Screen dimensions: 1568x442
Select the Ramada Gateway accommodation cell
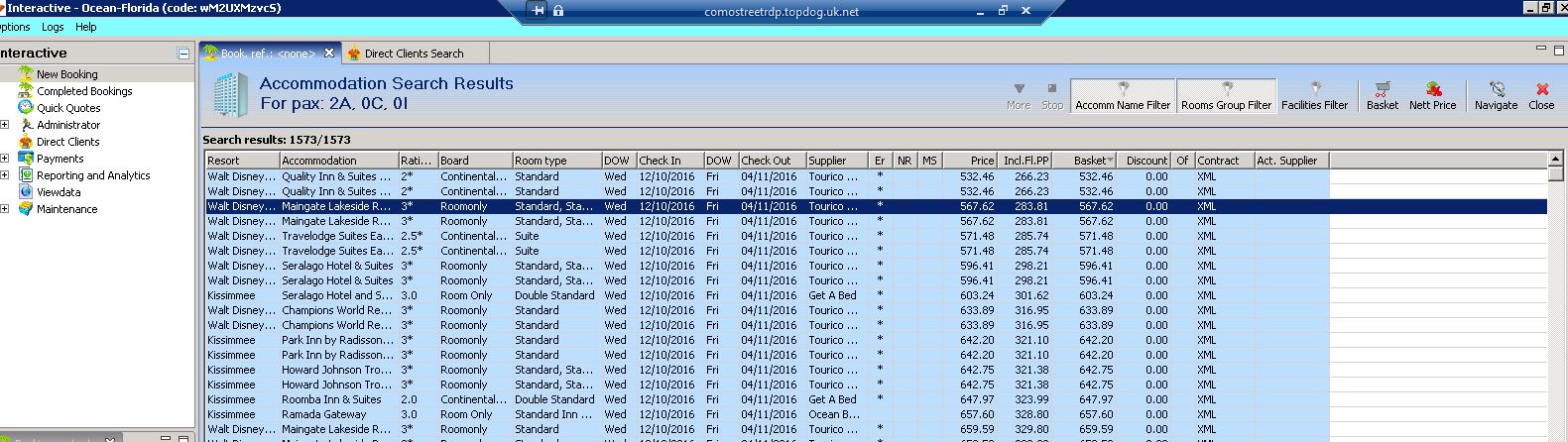point(338,414)
